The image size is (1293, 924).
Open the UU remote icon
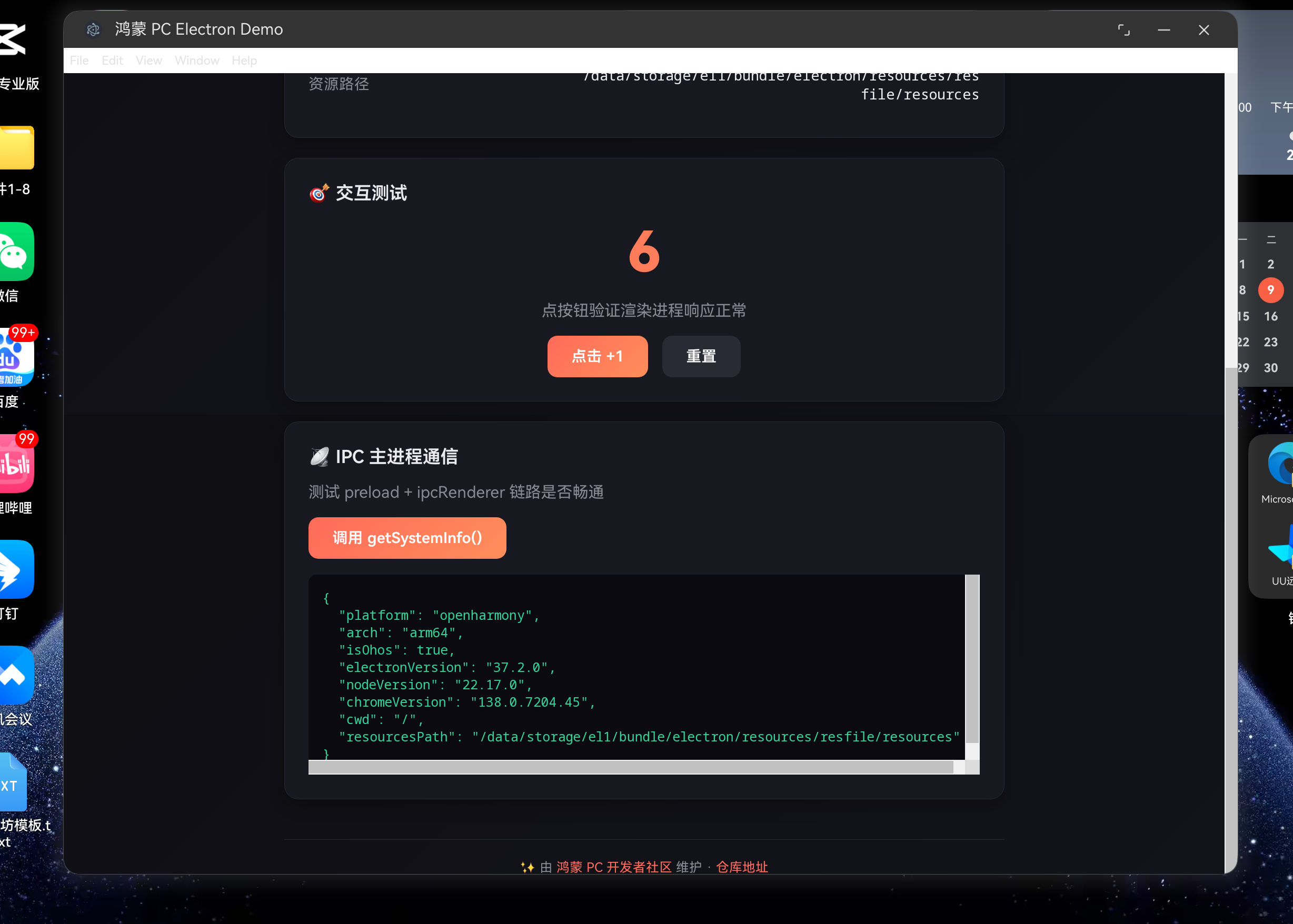[1281, 548]
